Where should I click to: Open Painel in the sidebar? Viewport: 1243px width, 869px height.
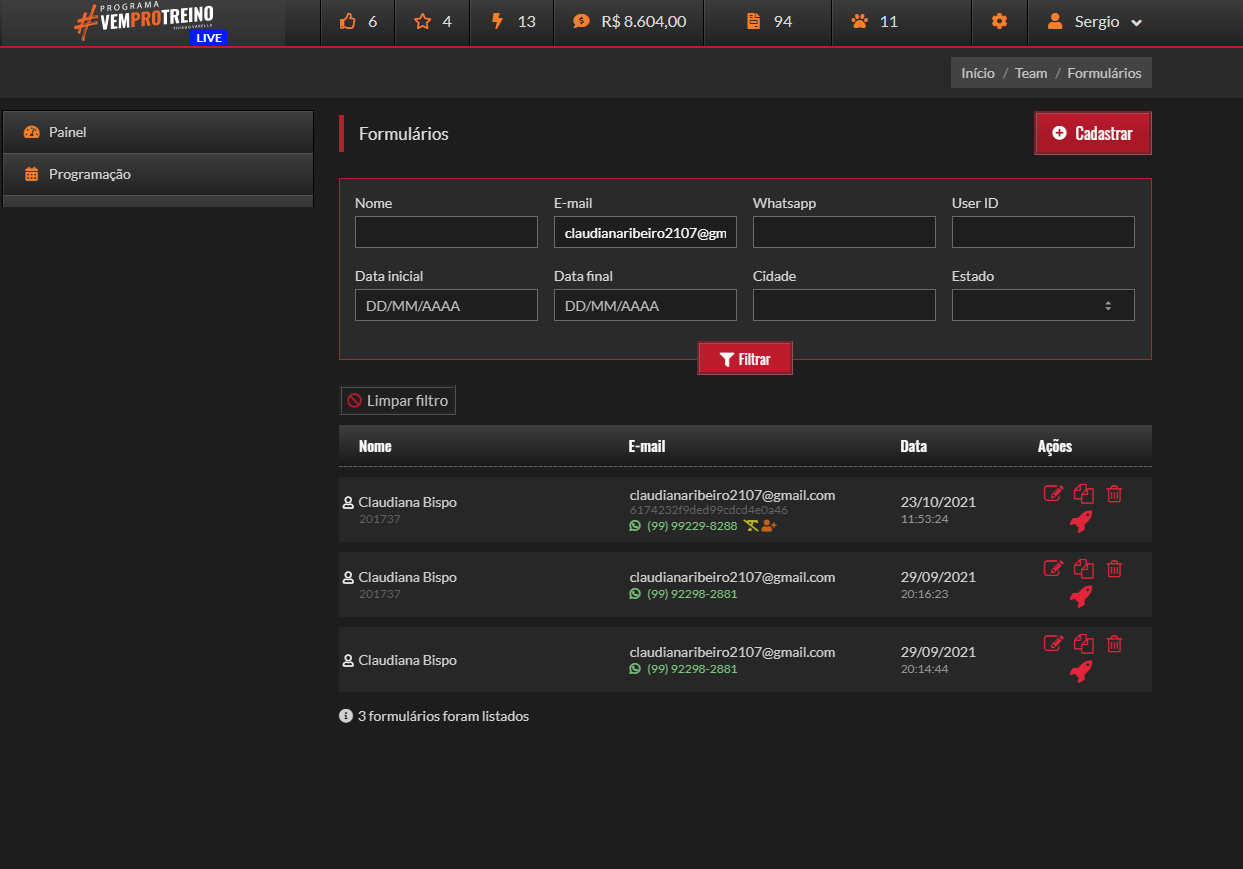(158, 132)
